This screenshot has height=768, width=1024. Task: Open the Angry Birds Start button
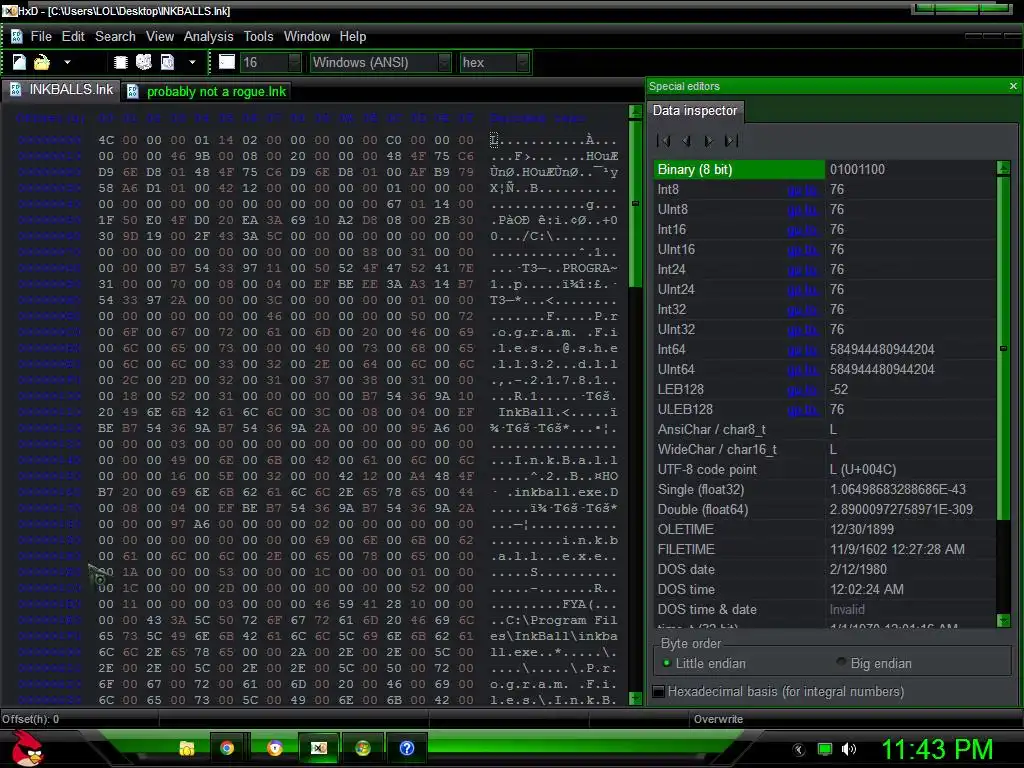pos(28,747)
